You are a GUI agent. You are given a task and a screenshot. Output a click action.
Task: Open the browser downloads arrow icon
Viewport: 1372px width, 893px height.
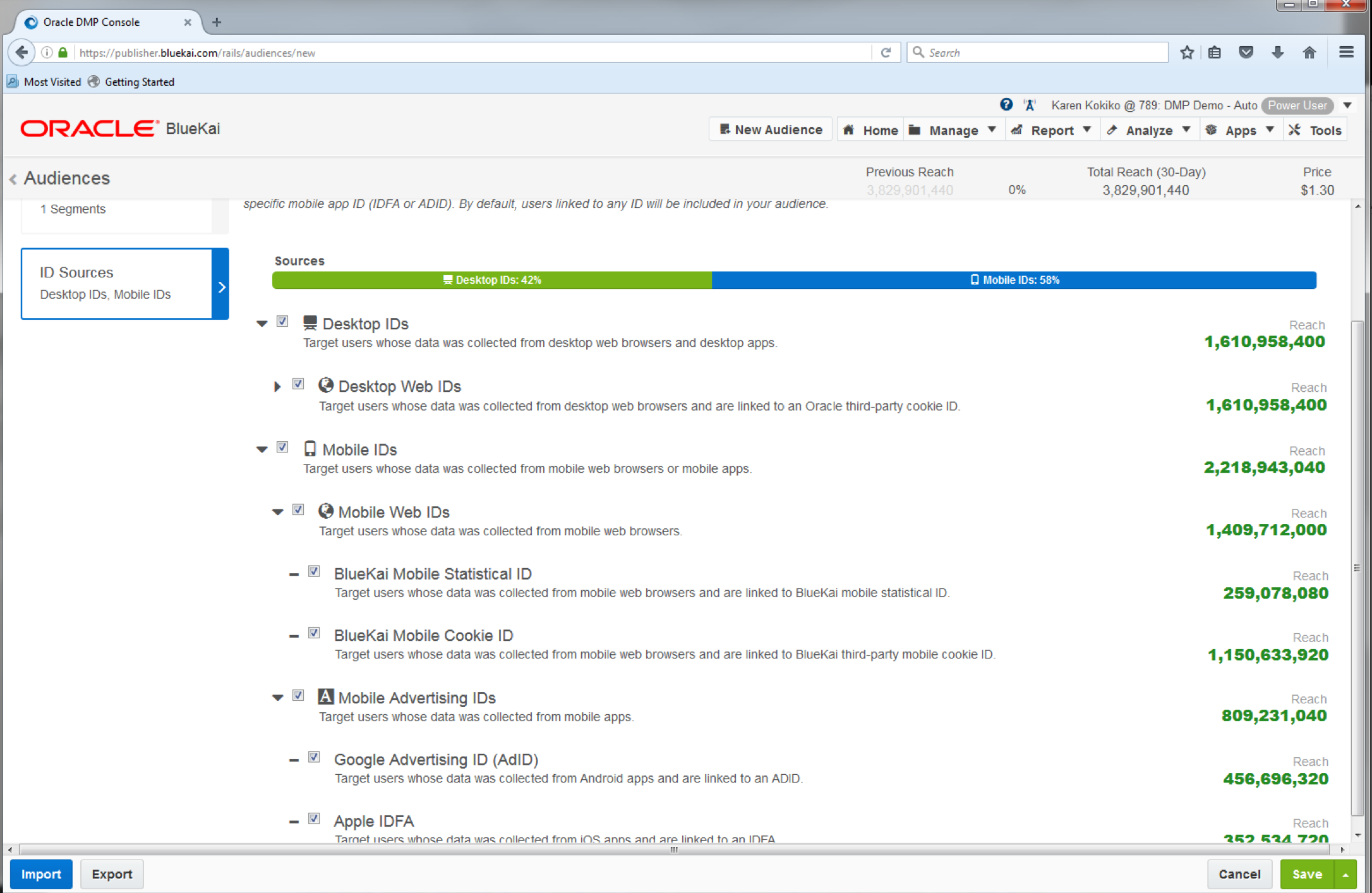(1277, 52)
